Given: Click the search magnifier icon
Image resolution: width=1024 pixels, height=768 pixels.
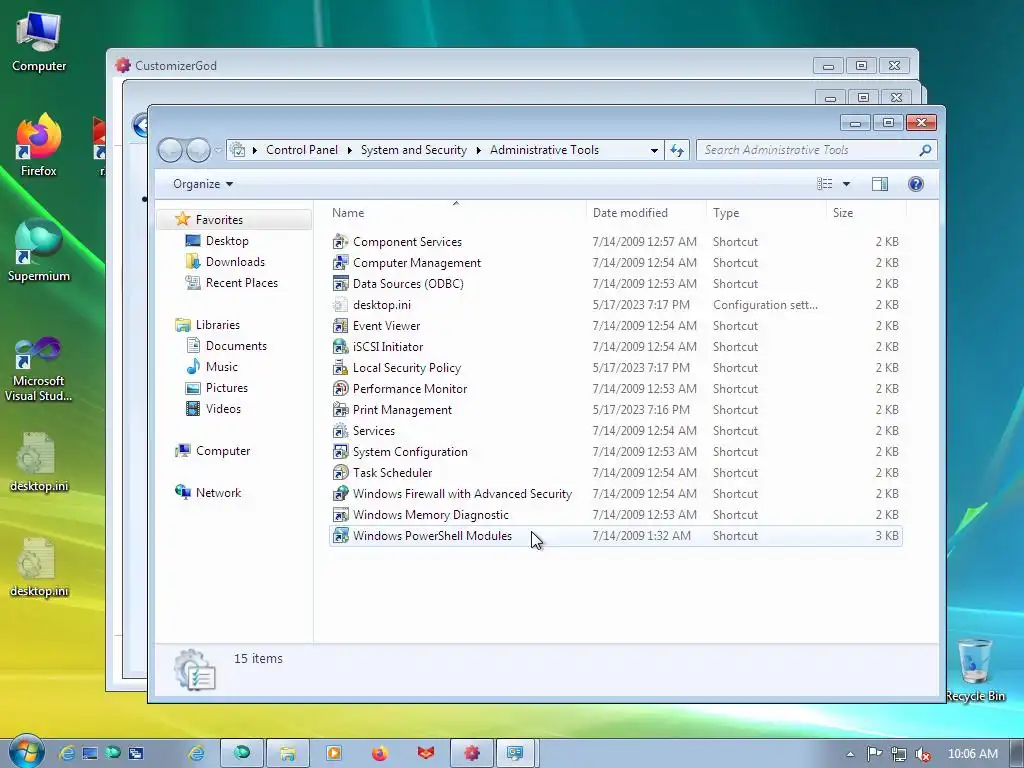Looking at the screenshot, I should click(925, 150).
